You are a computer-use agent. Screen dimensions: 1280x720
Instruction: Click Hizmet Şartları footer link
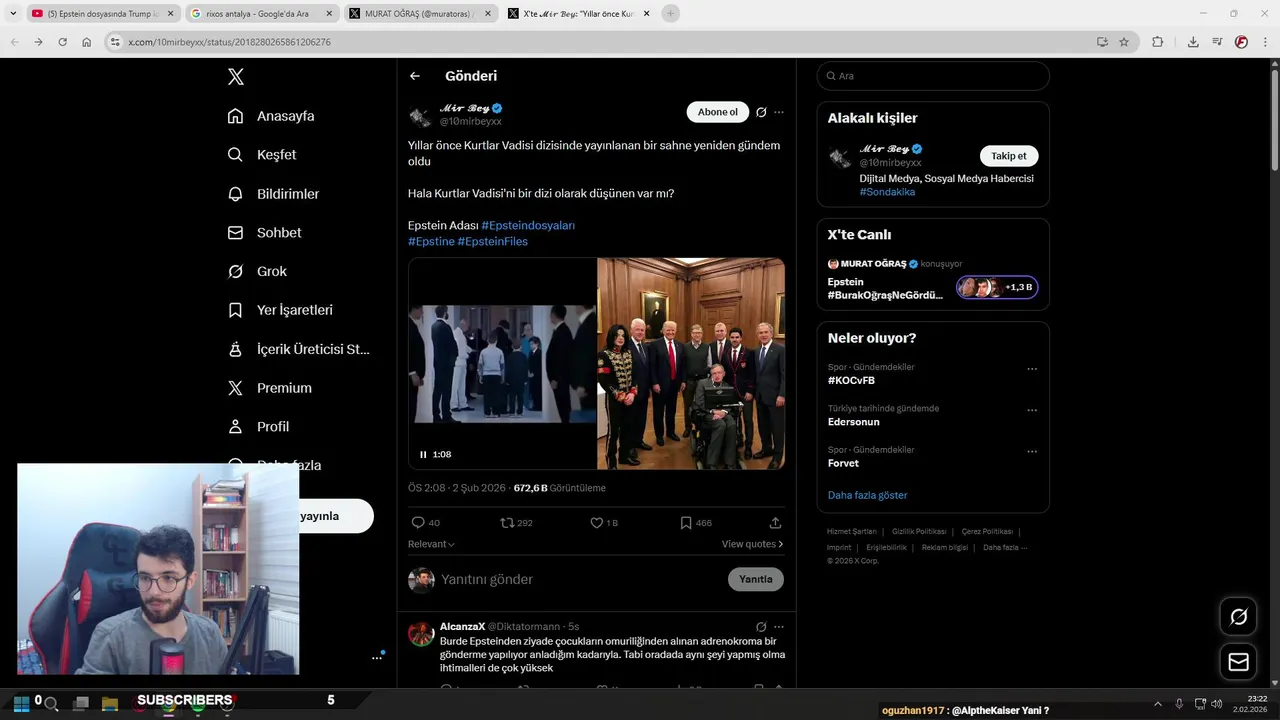pyautogui.click(x=851, y=532)
